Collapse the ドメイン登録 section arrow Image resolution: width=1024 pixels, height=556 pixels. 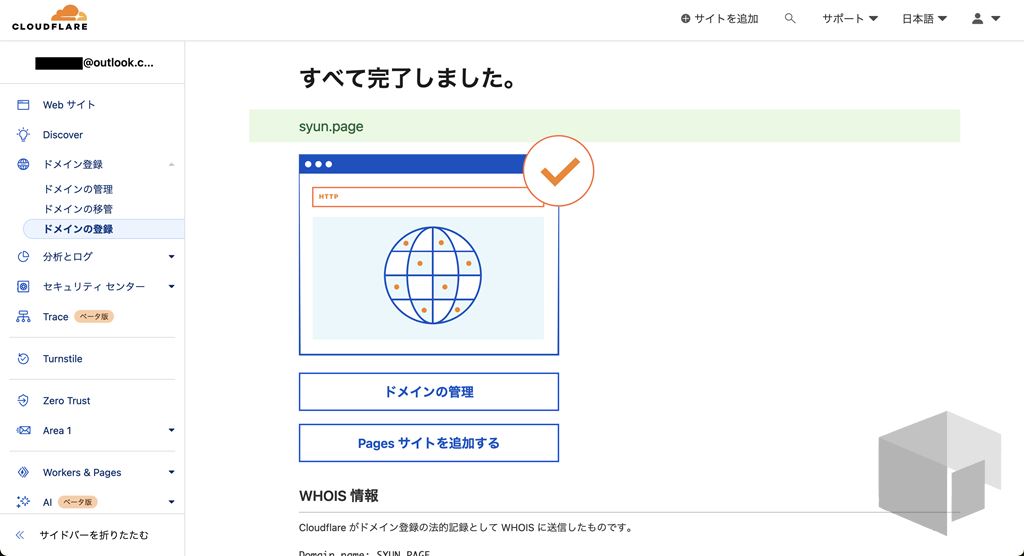(x=171, y=164)
